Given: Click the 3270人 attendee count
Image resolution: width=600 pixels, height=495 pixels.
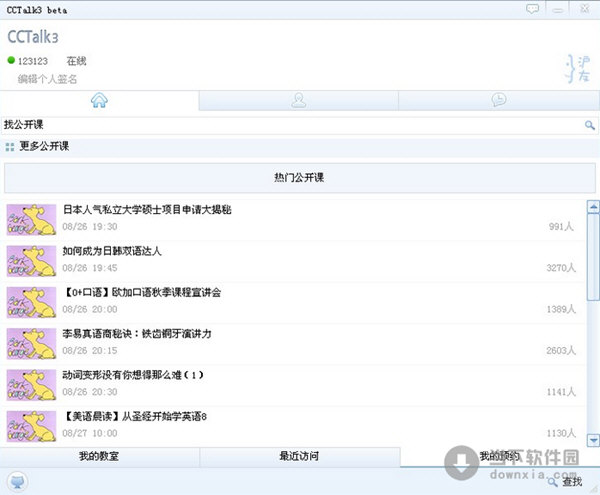Looking at the screenshot, I should (561, 268).
